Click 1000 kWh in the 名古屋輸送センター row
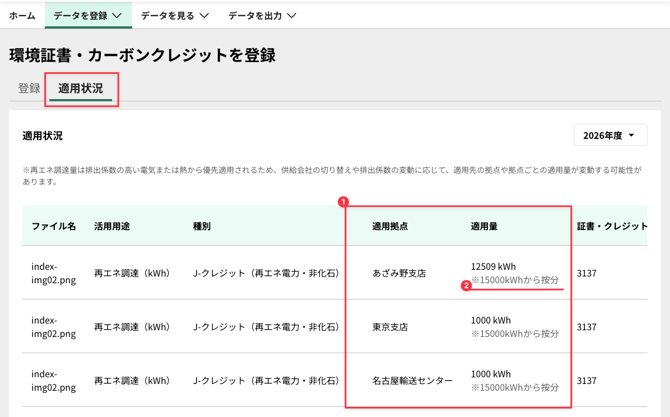Screen dimensions: 670x417 pyautogui.click(x=491, y=374)
